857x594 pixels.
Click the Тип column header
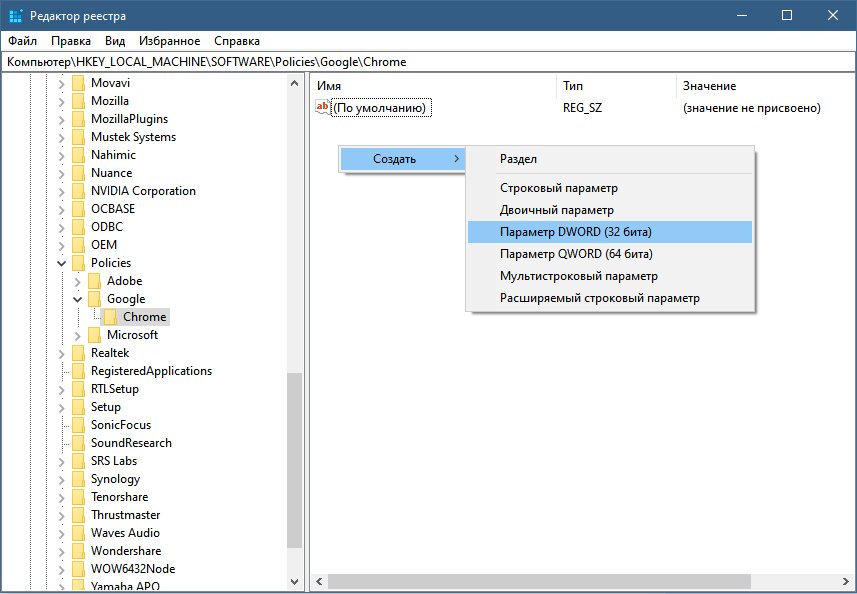(618, 86)
